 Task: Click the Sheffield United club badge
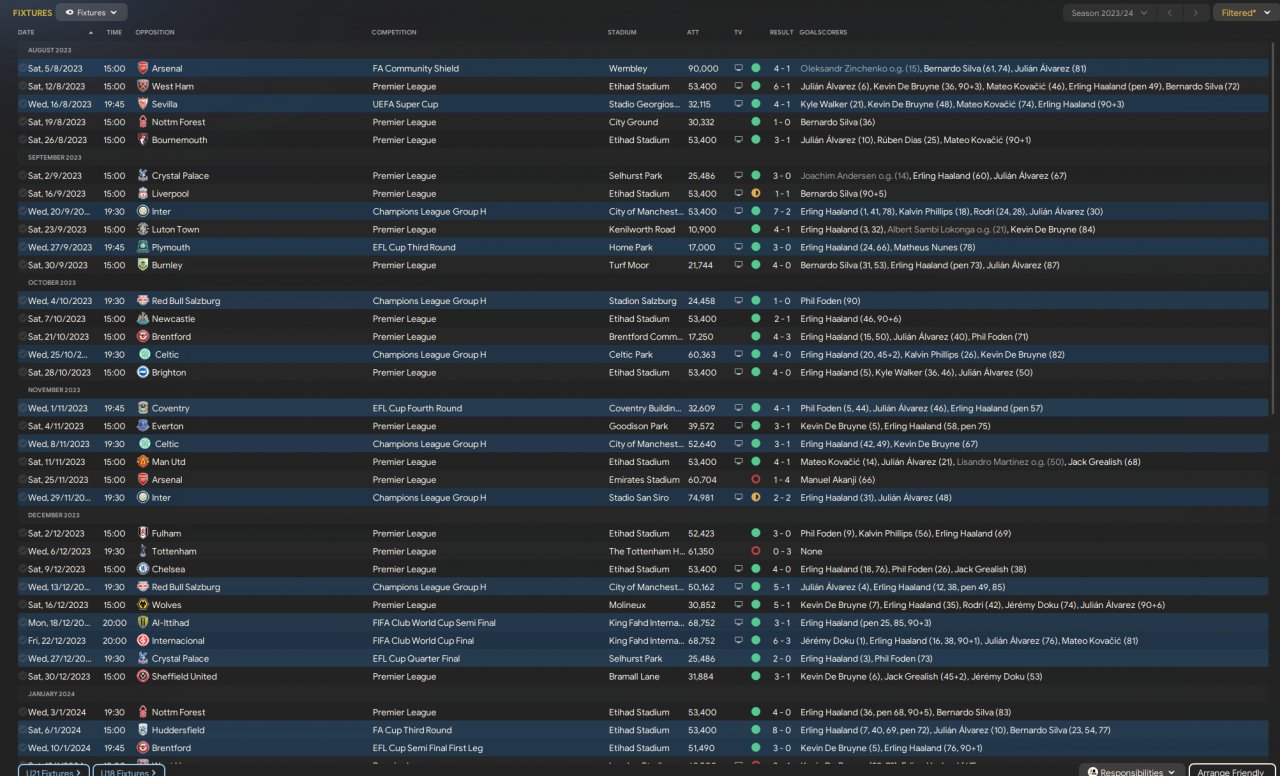(x=142, y=677)
